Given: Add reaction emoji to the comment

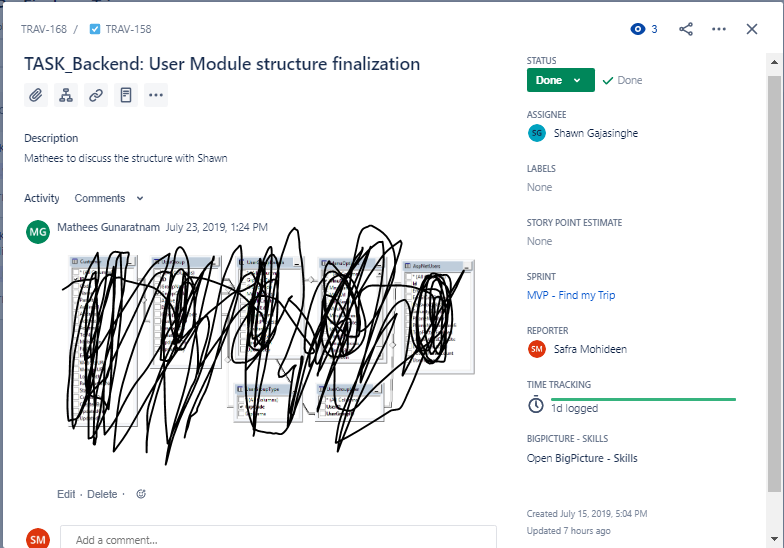Looking at the screenshot, I should pos(141,494).
